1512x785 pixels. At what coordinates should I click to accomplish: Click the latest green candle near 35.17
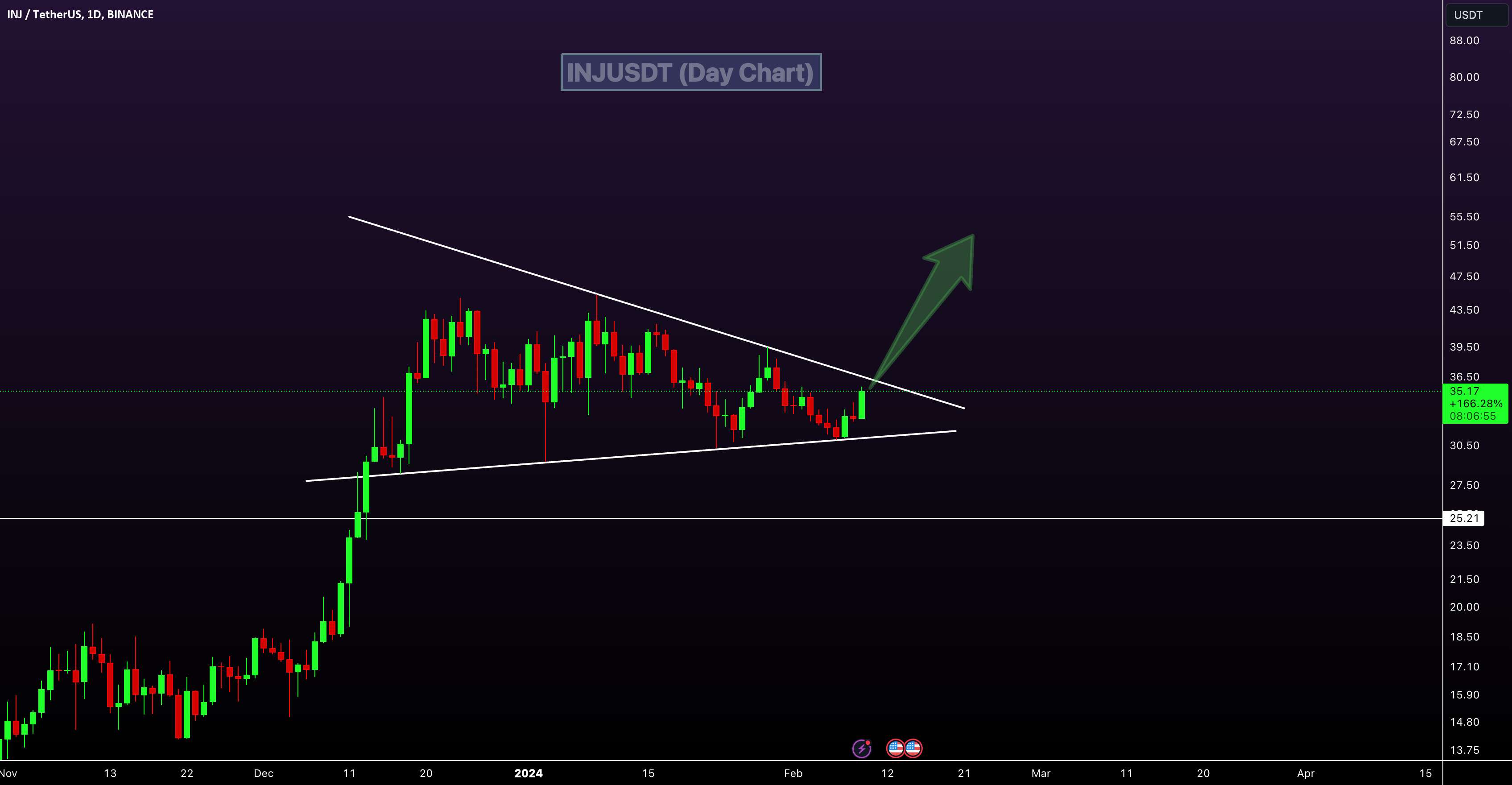point(862,405)
